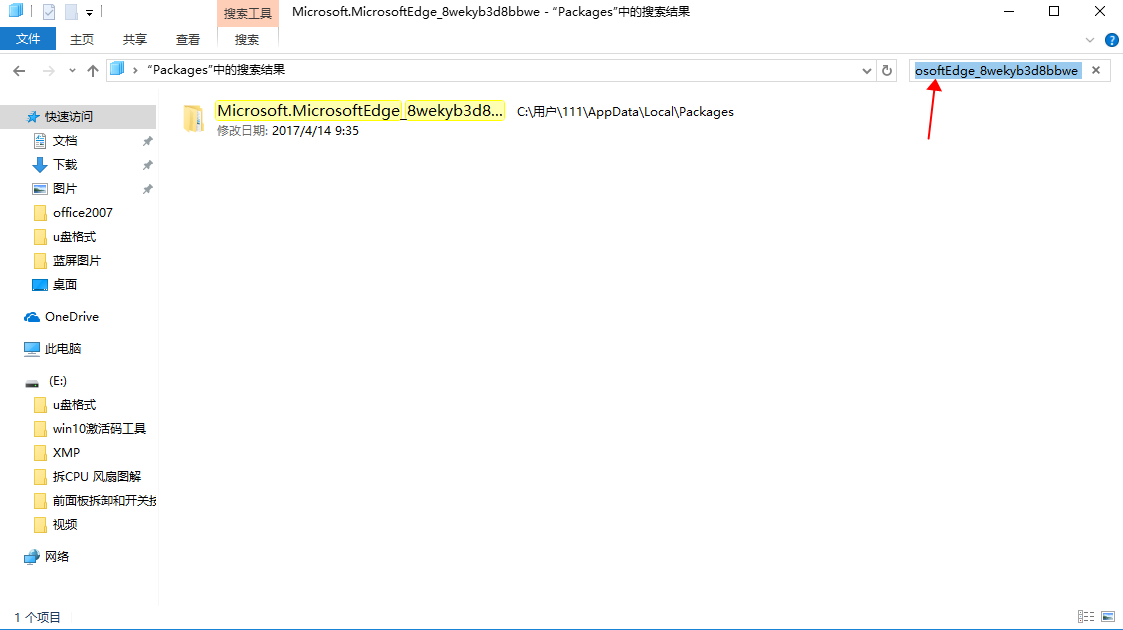Click the result path C:\用户\111\AppData\Local\Packages

tap(625, 112)
